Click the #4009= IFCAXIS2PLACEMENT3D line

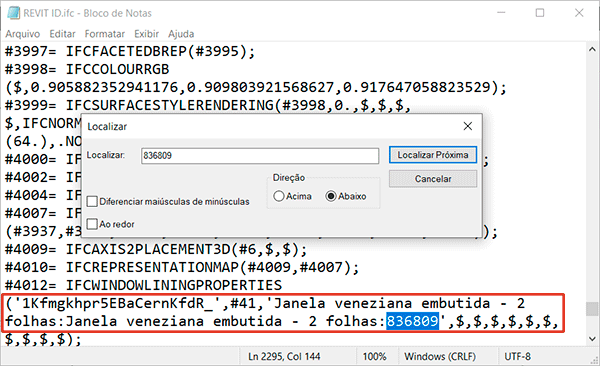coord(156,250)
